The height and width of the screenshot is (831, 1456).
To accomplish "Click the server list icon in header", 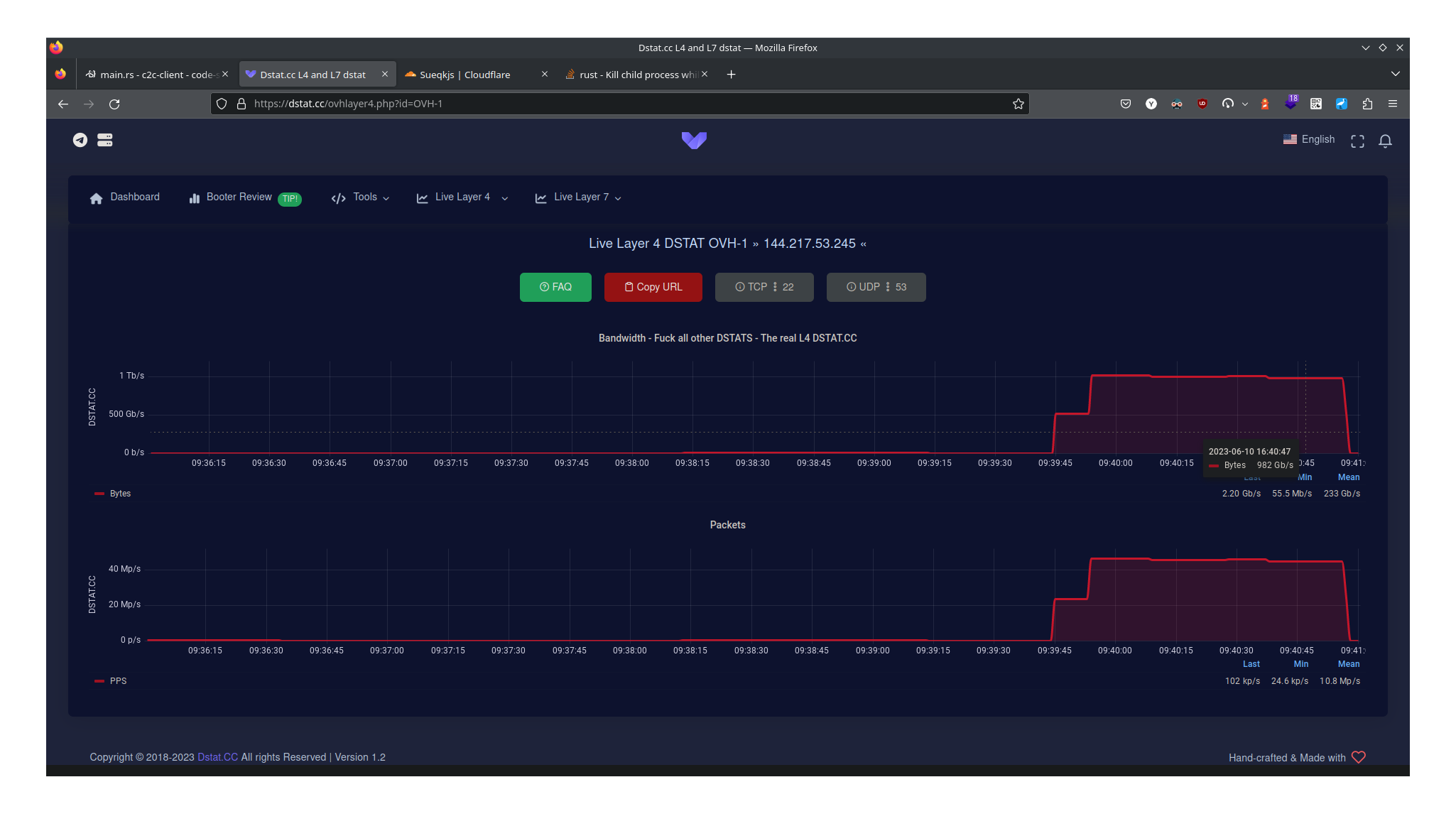I will 105,140.
